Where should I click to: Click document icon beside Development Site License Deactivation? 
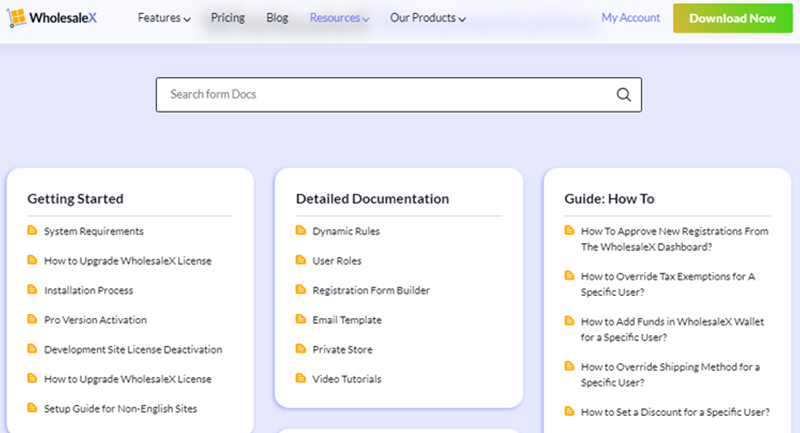pyautogui.click(x=32, y=349)
